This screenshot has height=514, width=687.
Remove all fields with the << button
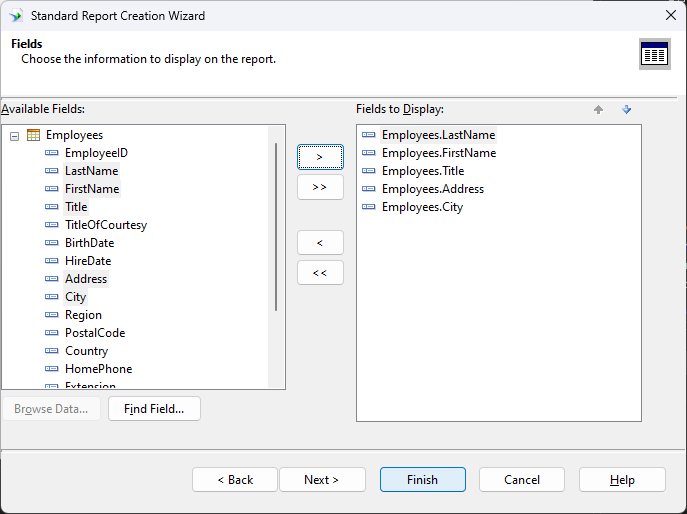320,273
